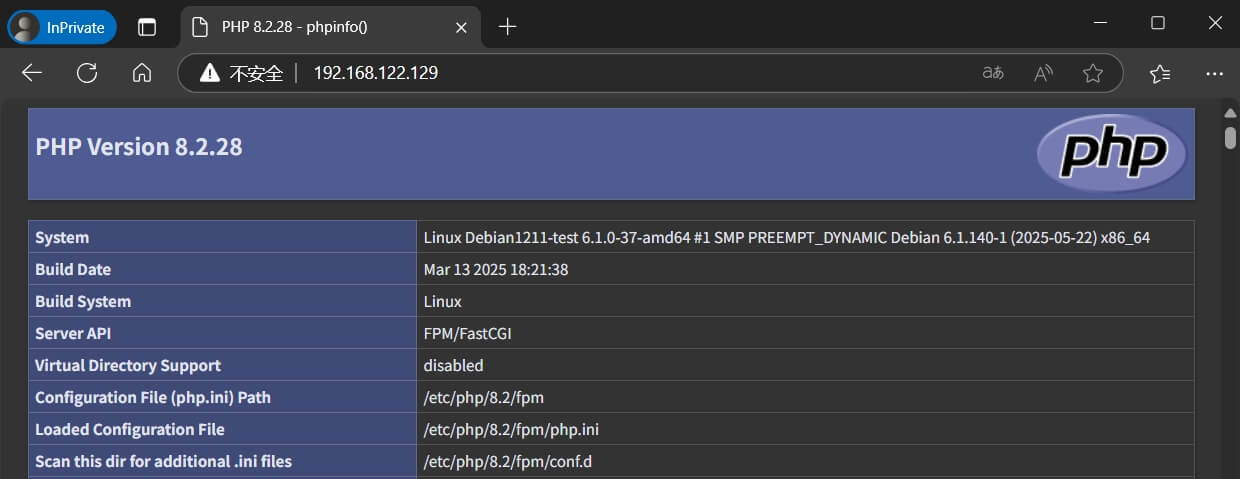Screen dimensions: 1240x479
Task: Select Scan this dir for additional .ini files
Action: [163, 461]
